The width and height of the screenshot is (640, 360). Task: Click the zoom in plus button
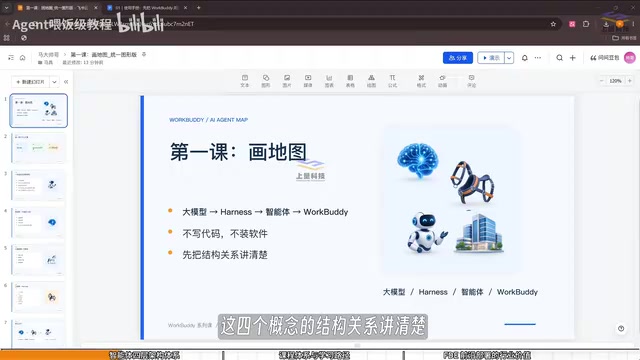(x=629, y=81)
